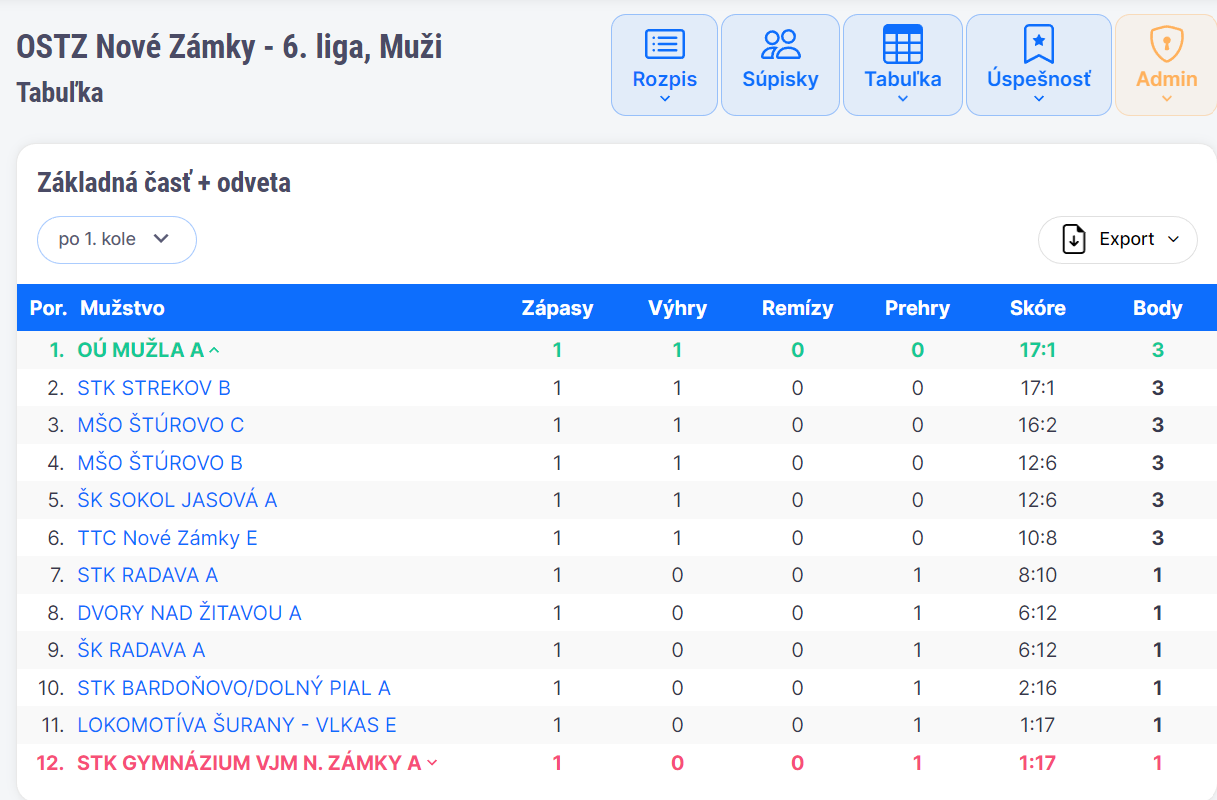Open the 'po 1. kole' round dropdown
This screenshot has height=800, width=1217.
click(x=117, y=240)
